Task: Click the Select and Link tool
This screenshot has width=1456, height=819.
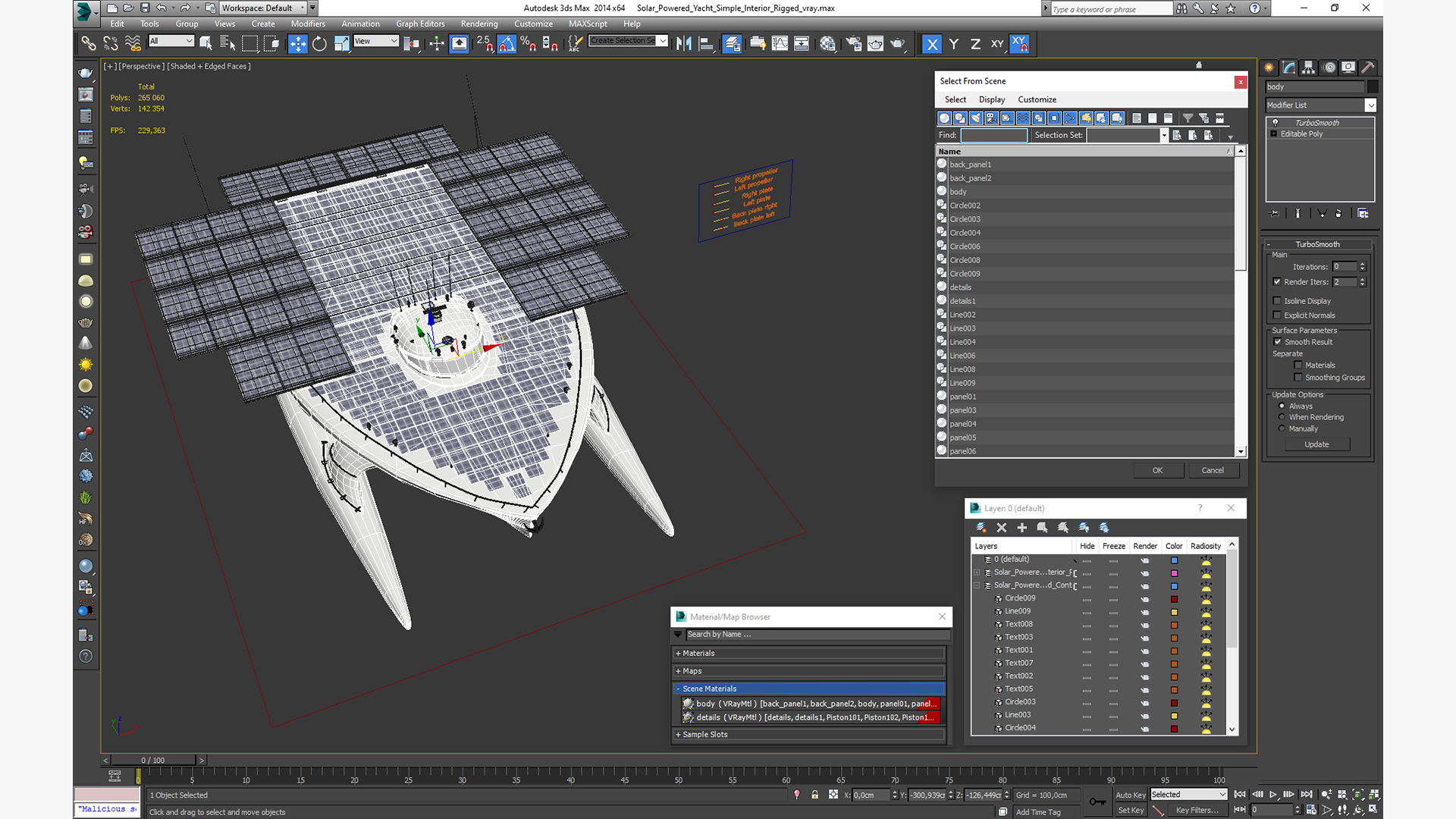Action: tap(89, 44)
